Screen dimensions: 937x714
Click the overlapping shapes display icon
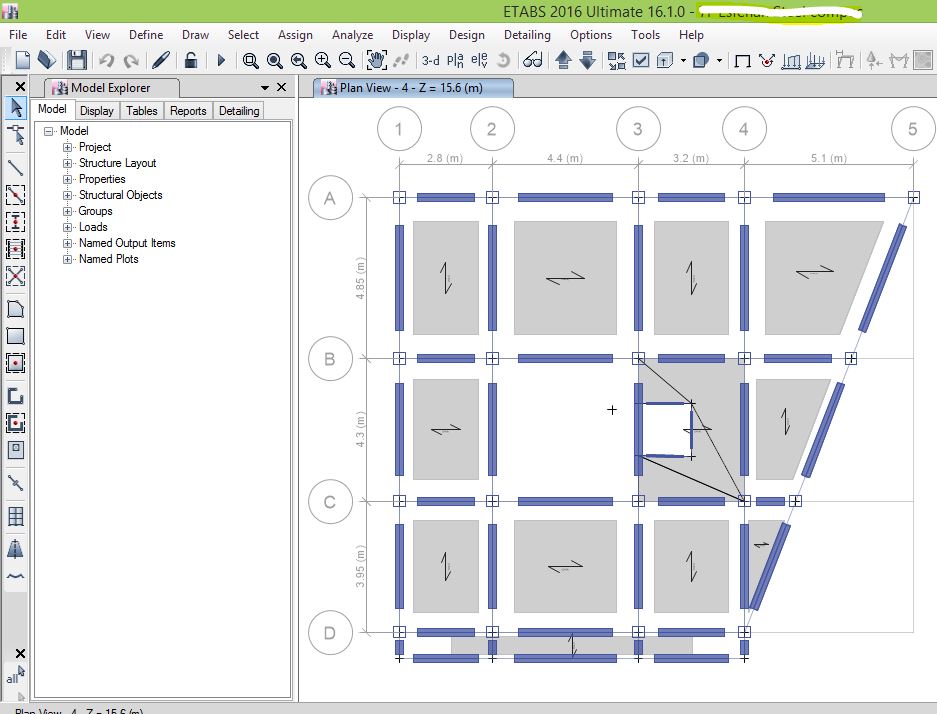point(700,60)
